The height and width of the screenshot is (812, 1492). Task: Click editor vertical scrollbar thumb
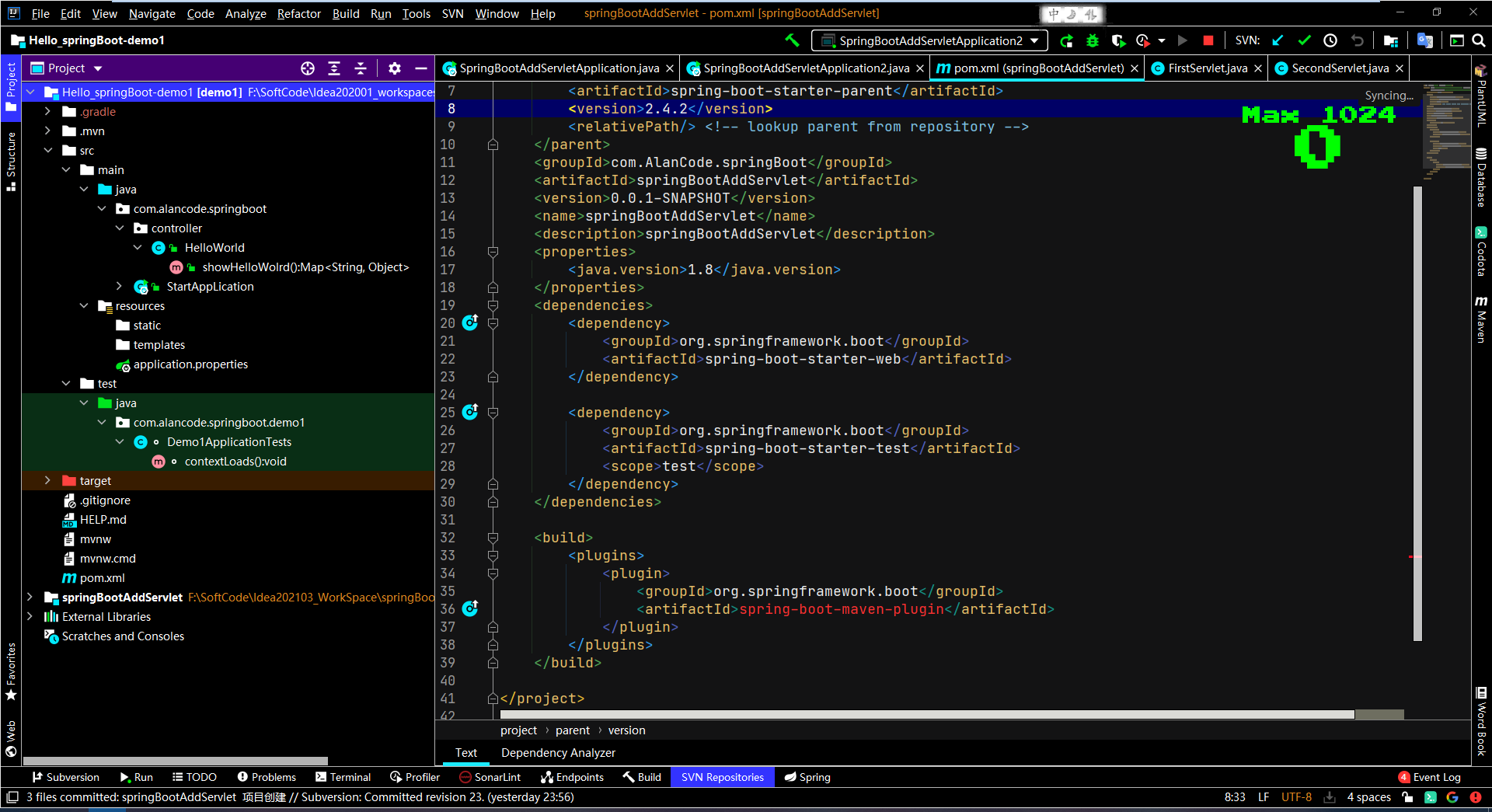[x=1417, y=413]
